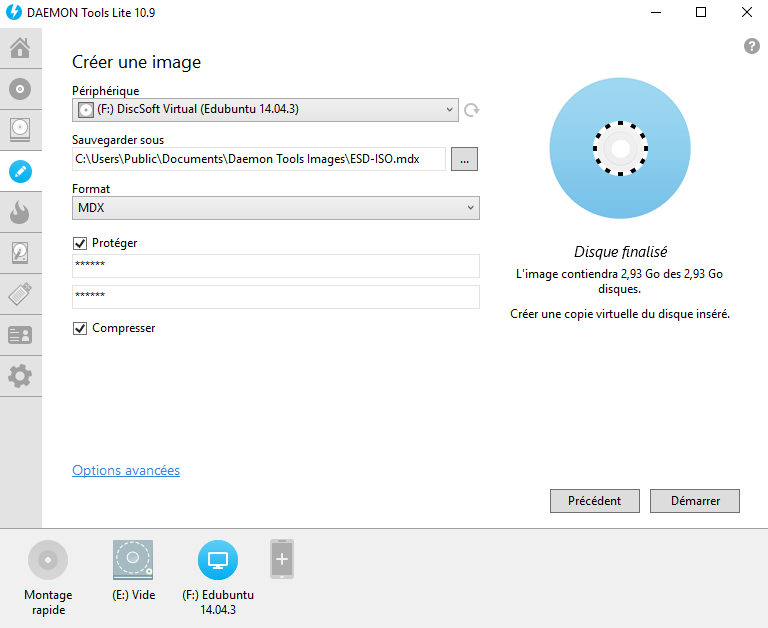Open the Format dropdown showing MDX
The height and width of the screenshot is (628, 768).
click(276, 207)
